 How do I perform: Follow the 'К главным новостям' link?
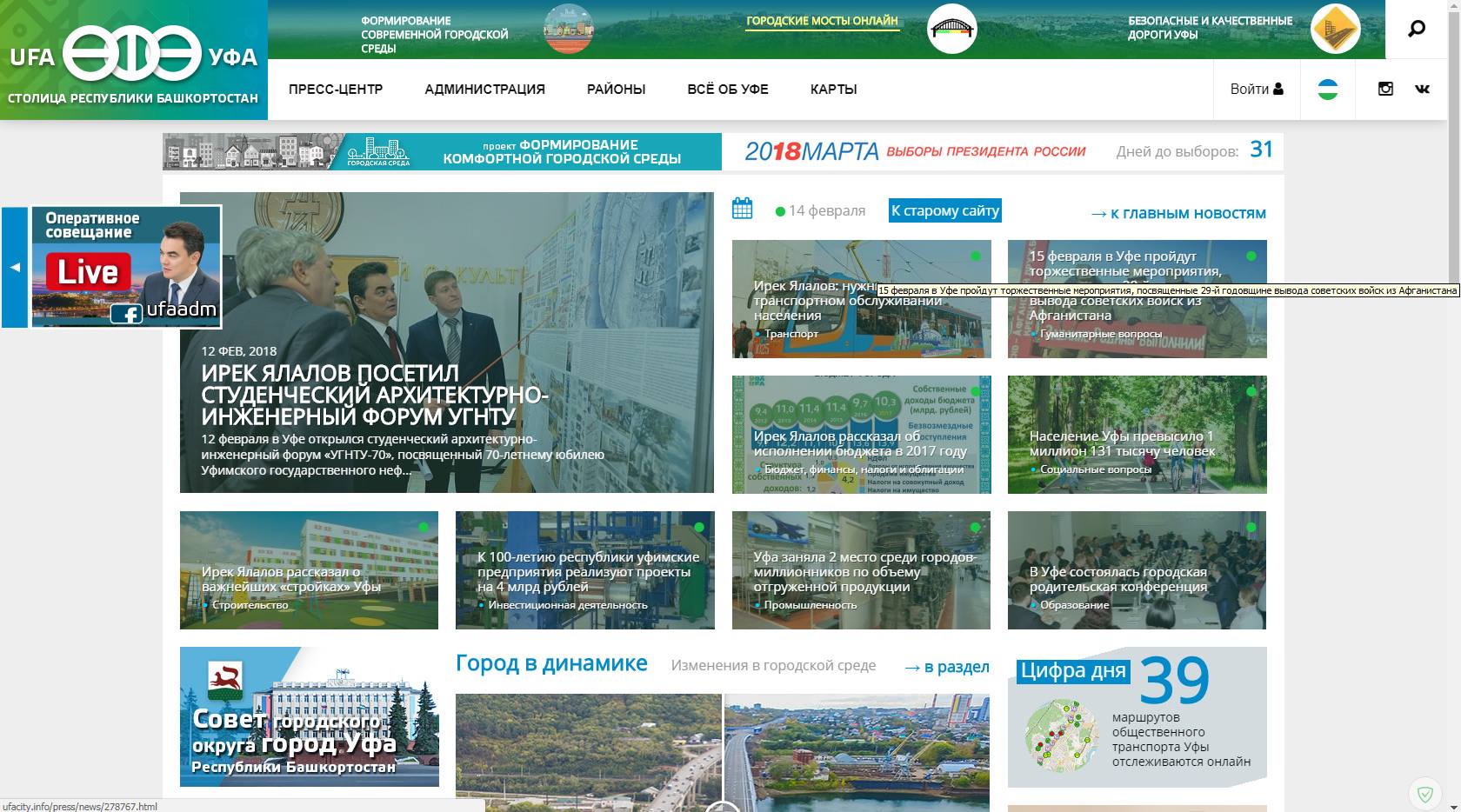pyautogui.click(x=1178, y=214)
